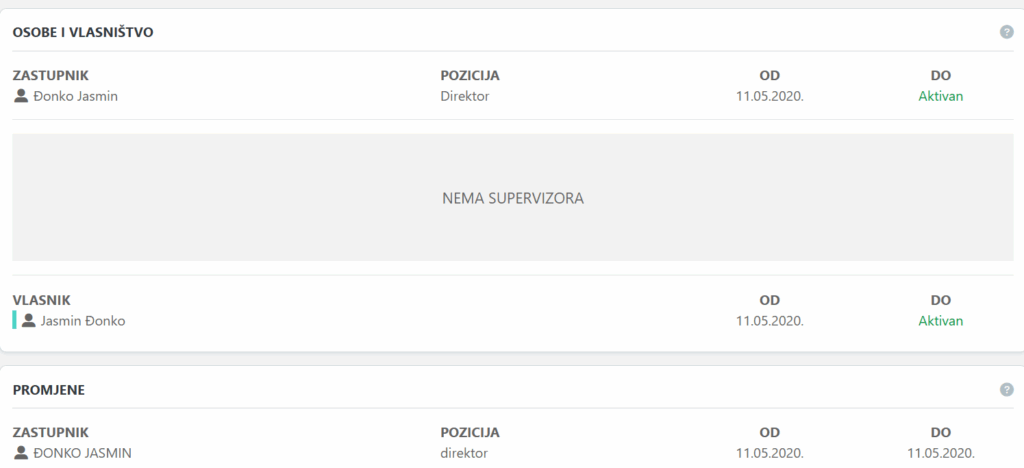The height and width of the screenshot is (468, 1024).
Task: Click Aktivan status in the Vlasnik row
Action: coord(940,321)
